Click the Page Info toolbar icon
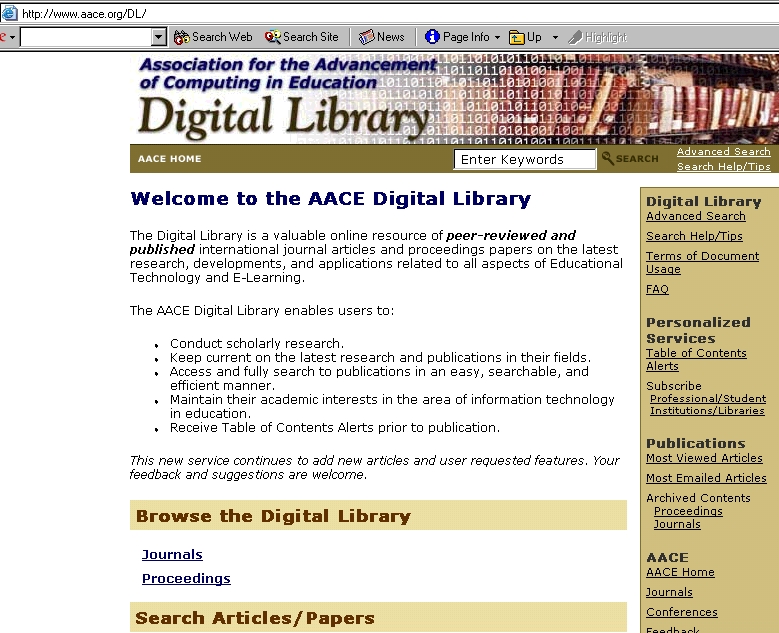The image size is (779, 633). point(432,37)
